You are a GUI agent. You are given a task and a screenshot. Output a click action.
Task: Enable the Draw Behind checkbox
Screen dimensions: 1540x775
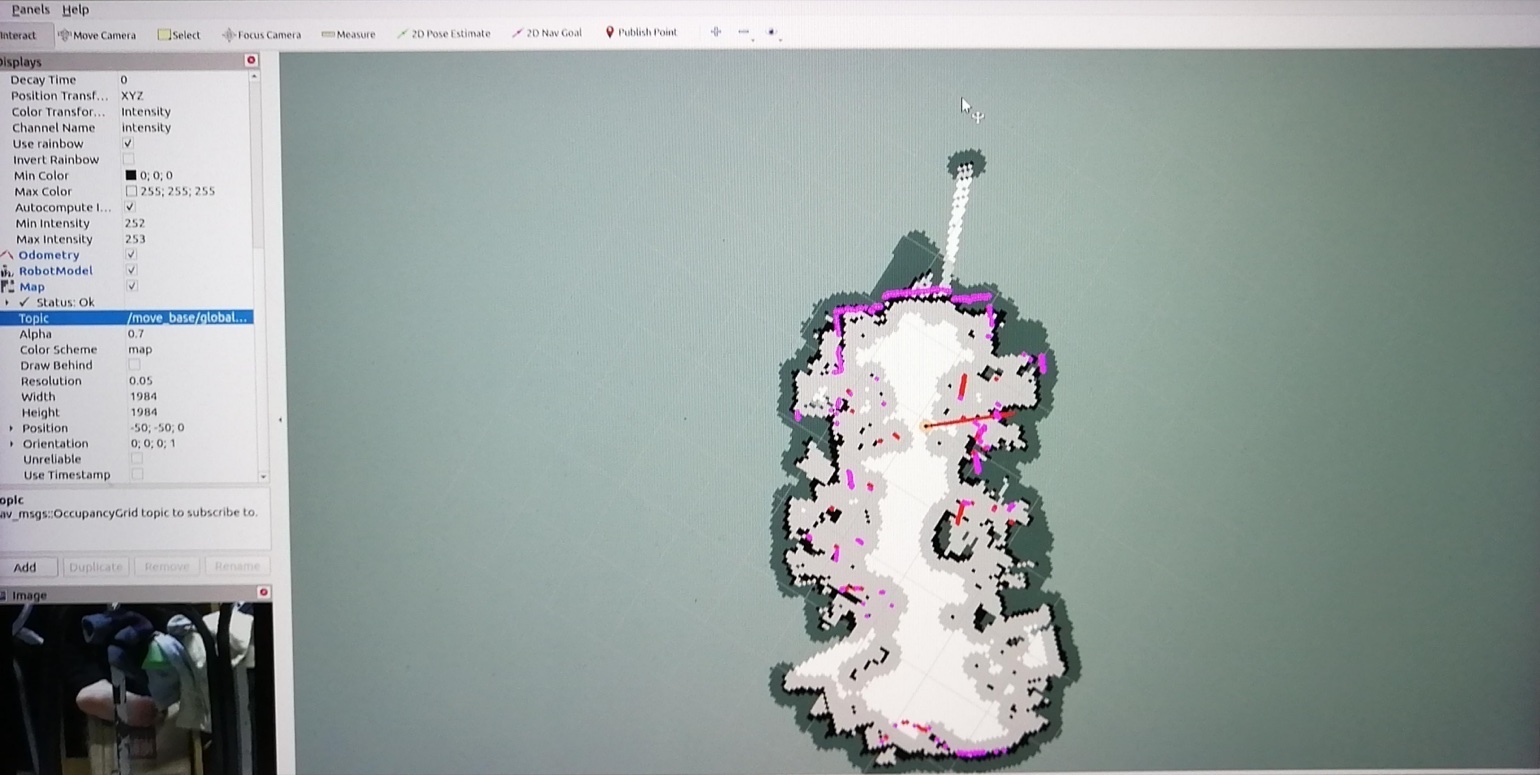click(134, 365)
